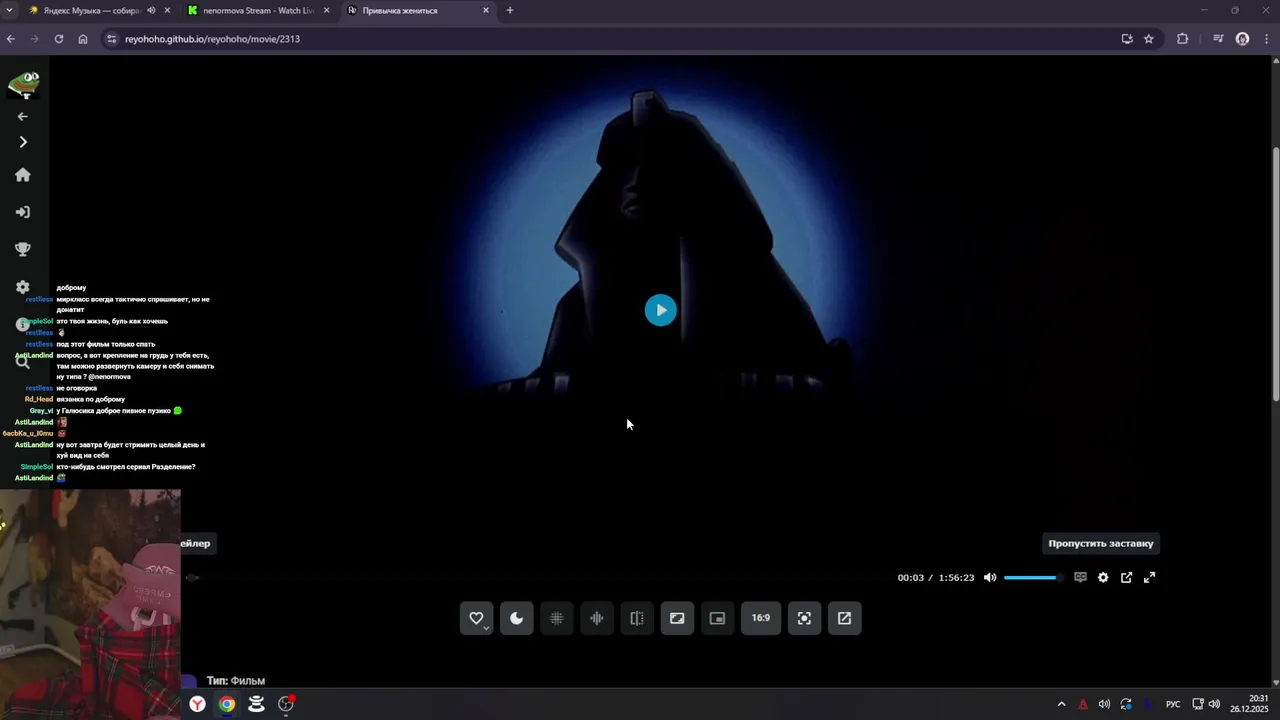Switch language via РУС tray indicator
Viewport: 1280px width, 720px height.
1173,704
